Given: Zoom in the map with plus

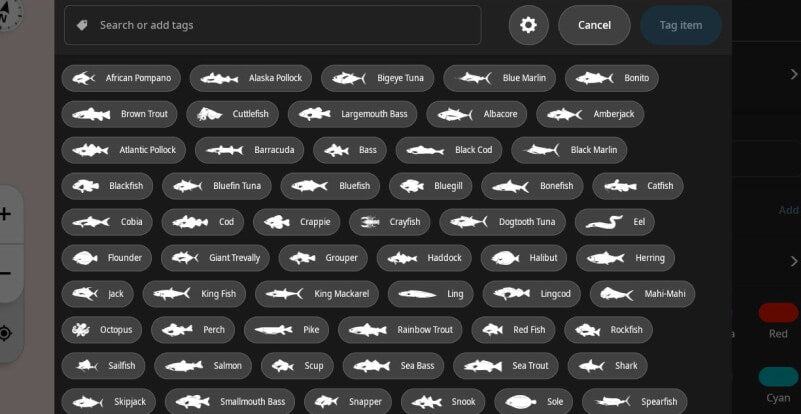Looking at the screenshot, I should pyautogui.click(x=5, y=214).
